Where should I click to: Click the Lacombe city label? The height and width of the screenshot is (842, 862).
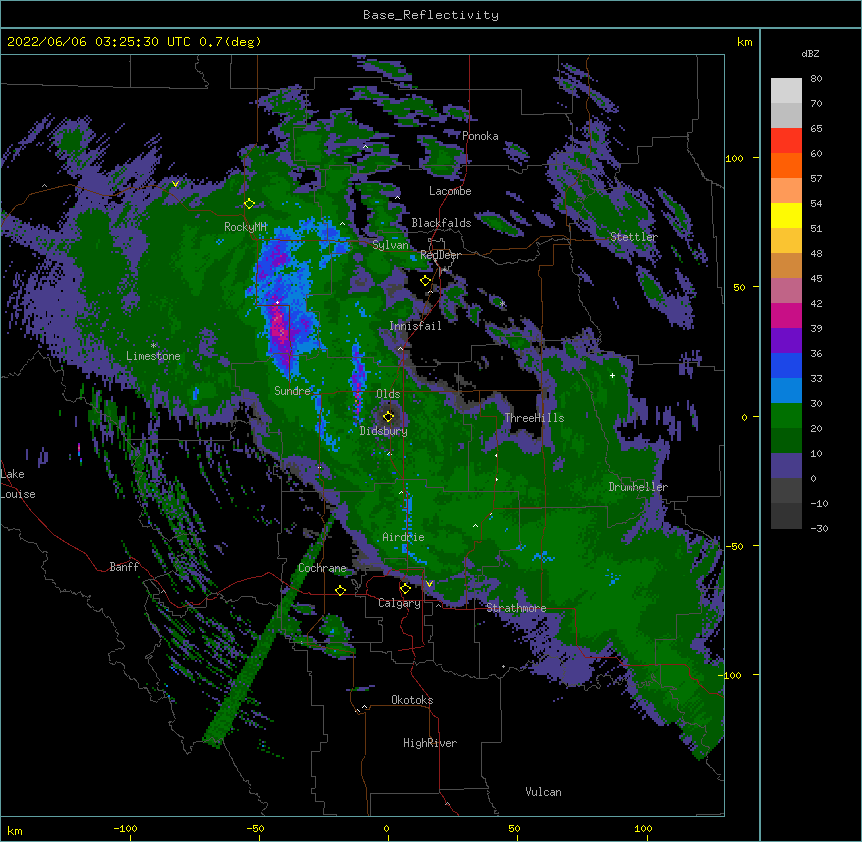tap(450, 191)
